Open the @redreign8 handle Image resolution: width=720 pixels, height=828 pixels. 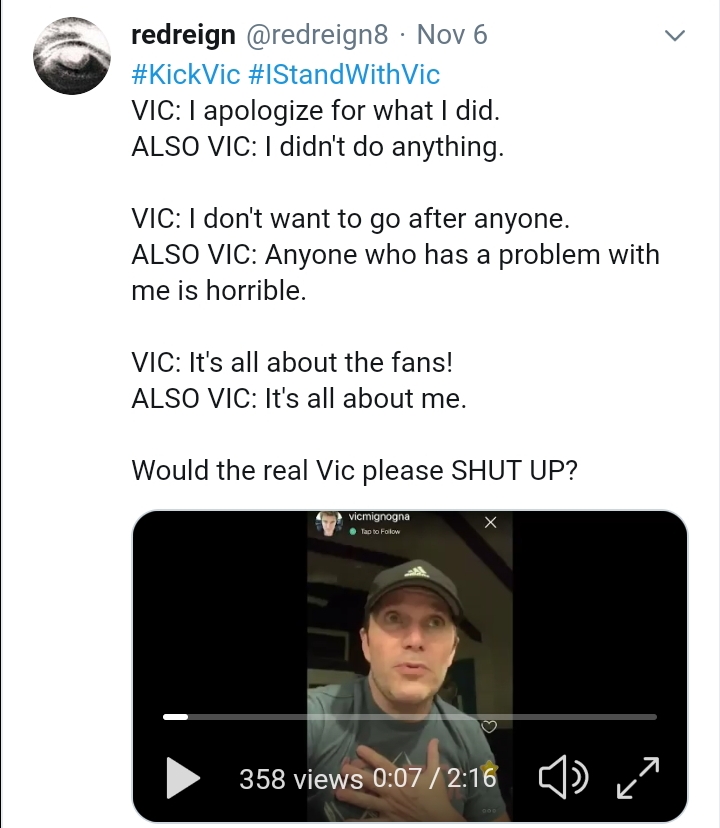point(317,35)
